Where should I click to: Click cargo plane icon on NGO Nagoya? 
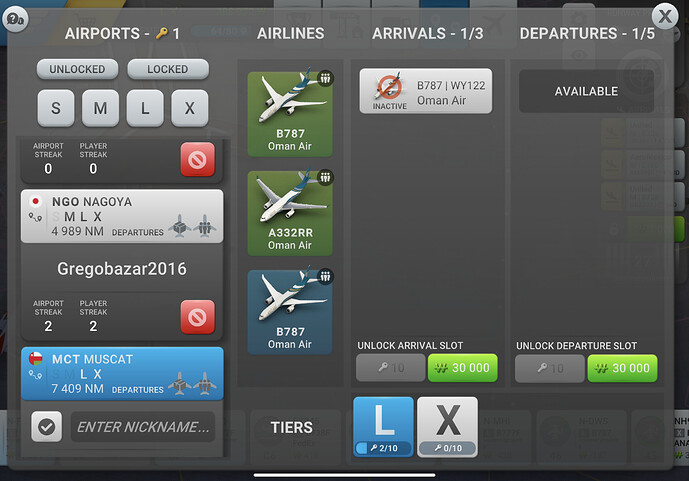(x=179, y=226)
